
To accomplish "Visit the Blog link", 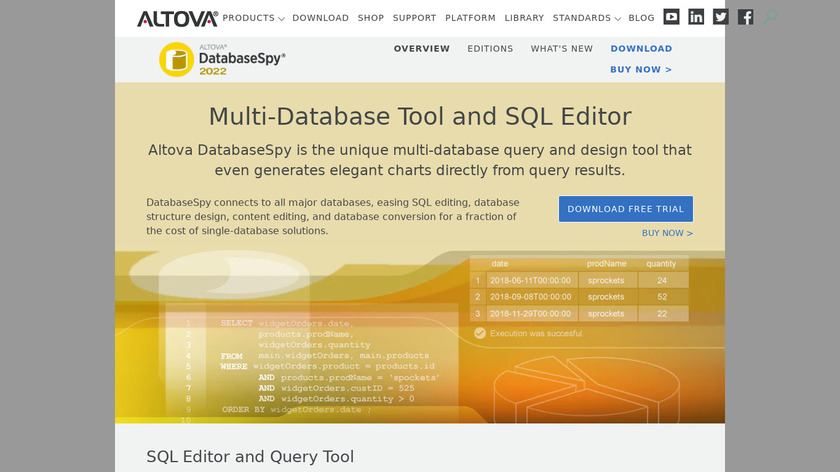I will [x=641, y=18].
